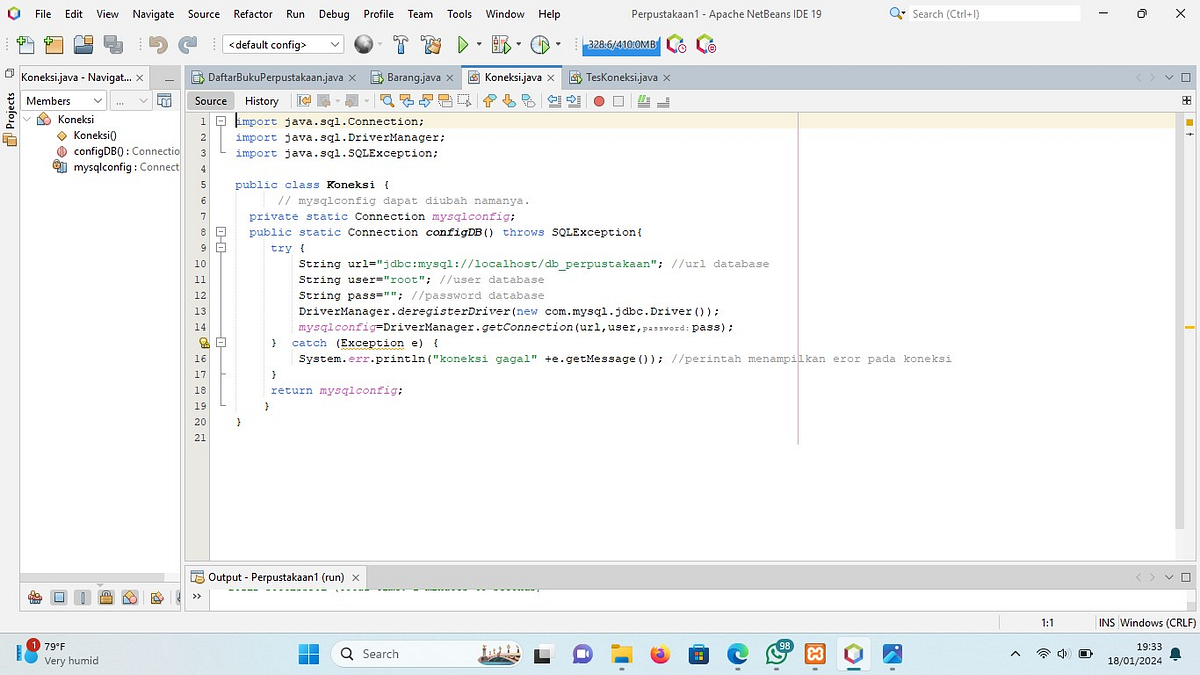The height and width of the screenshot is (675, 1200).
Task: Switch editor to History view
Action: 262,101
